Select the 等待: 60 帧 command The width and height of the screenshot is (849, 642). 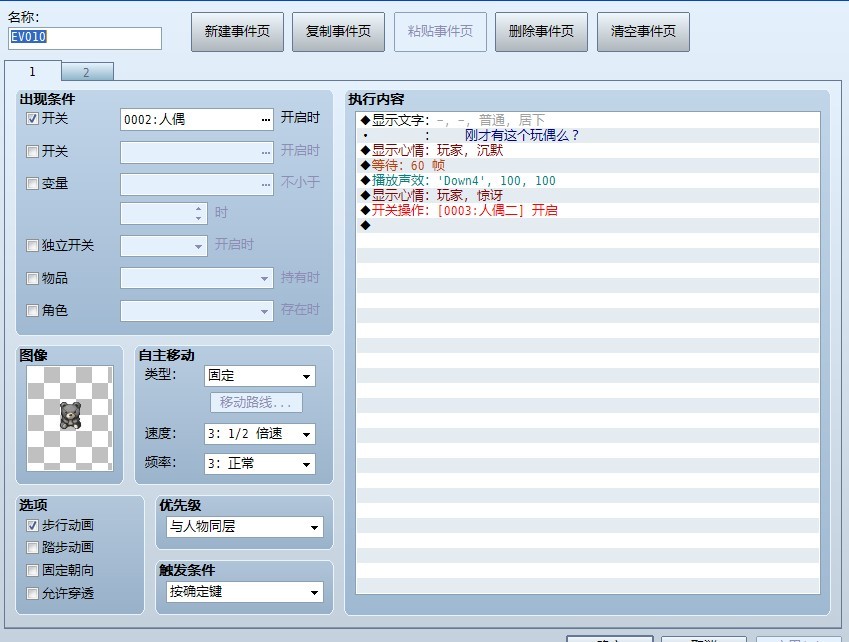click(x=588, y=166)
